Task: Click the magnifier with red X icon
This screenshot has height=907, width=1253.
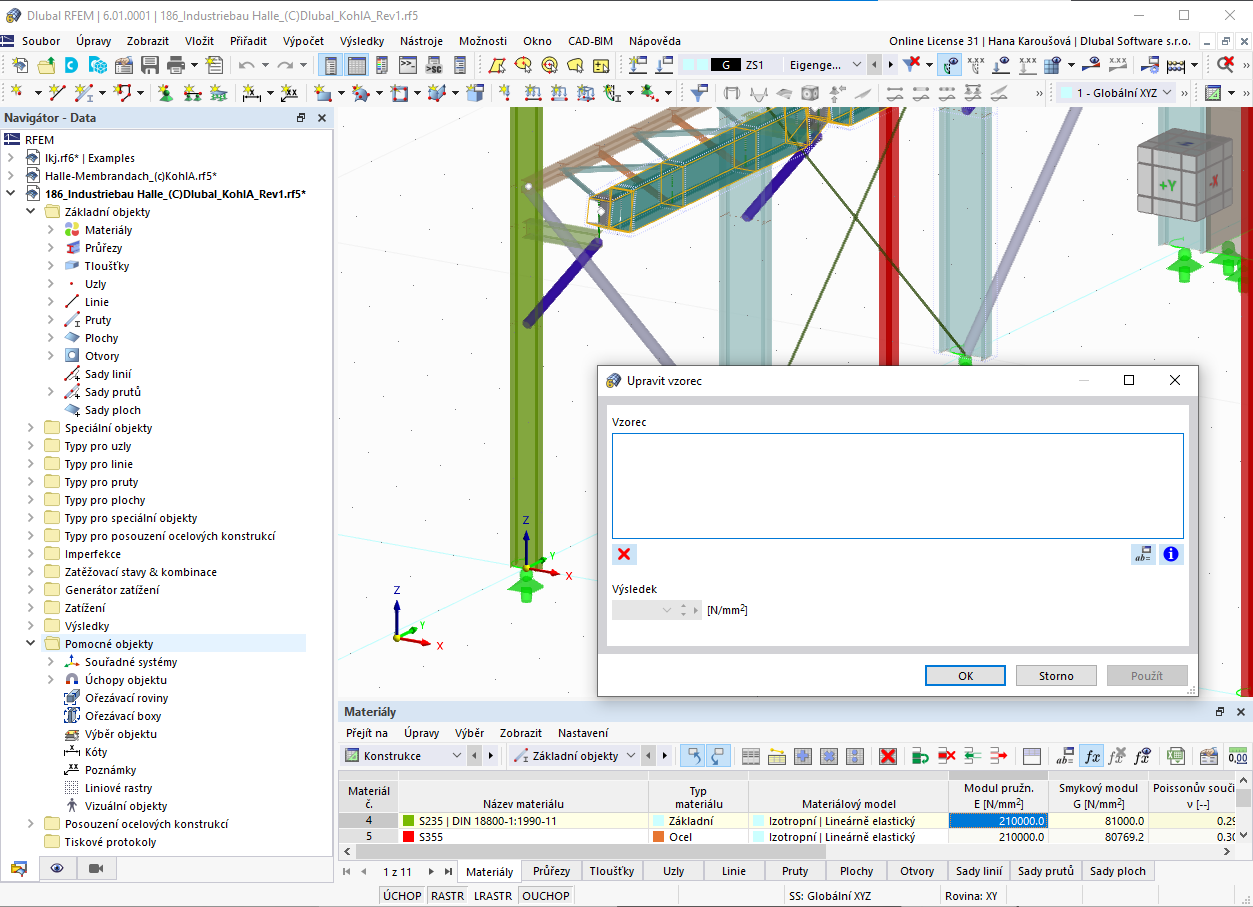Action: [1225, 65]
